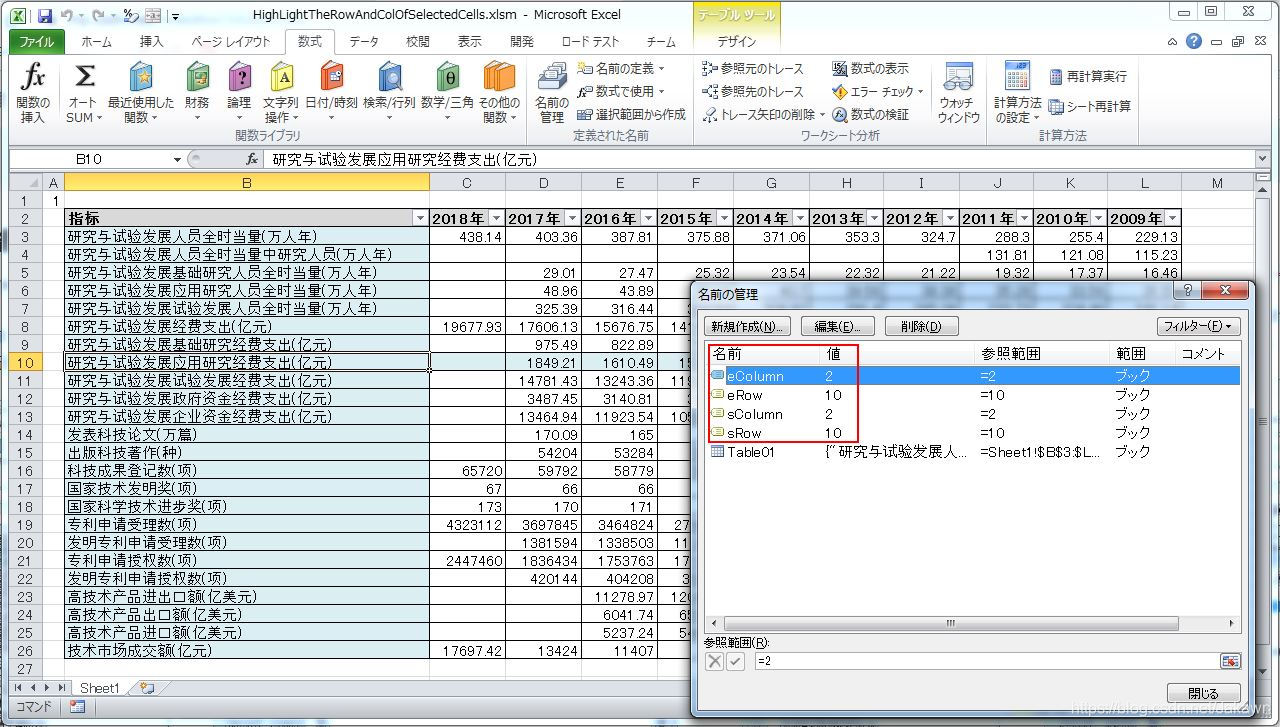Open the ファイル tab
Image resolution: width=1280 pixels, height=727 pixels.
(37, 42)
